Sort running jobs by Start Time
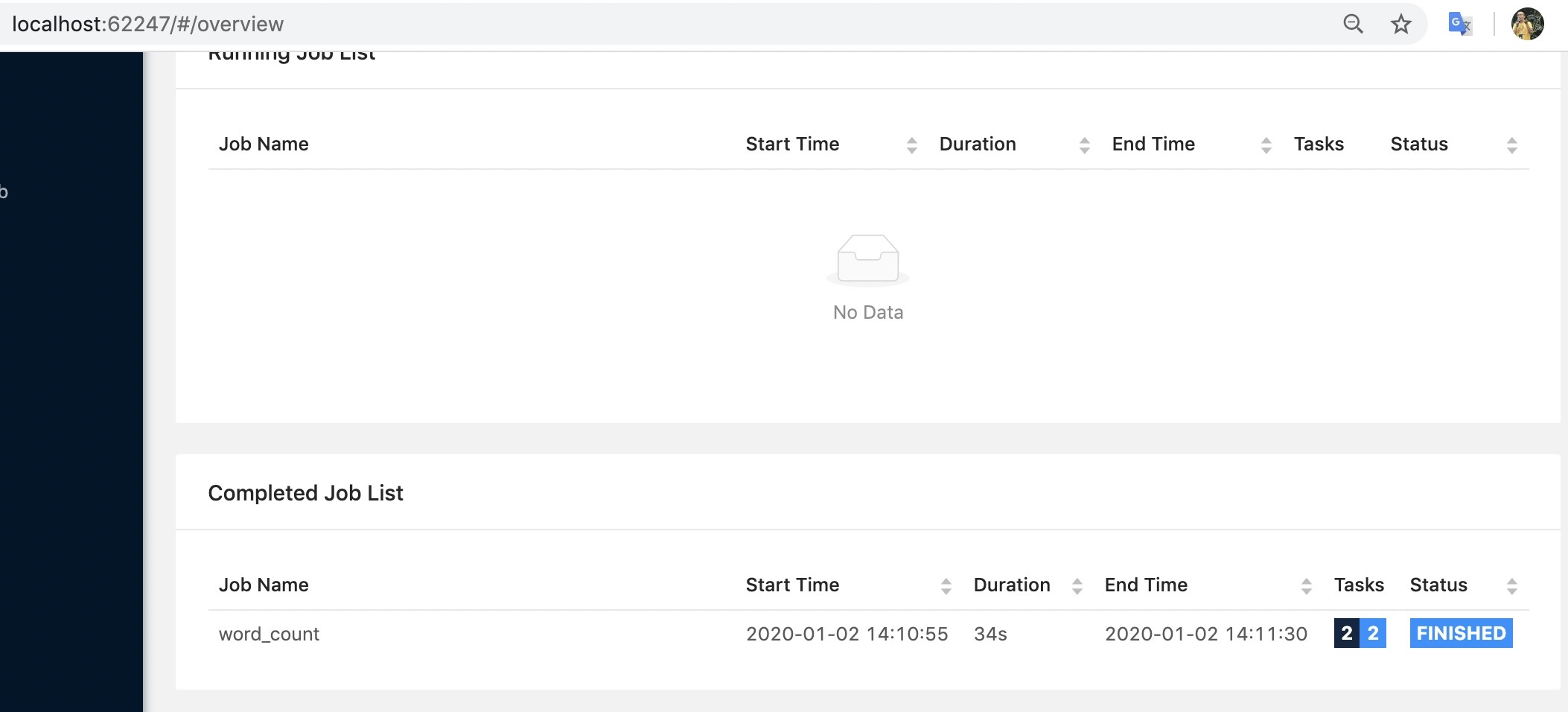 coord(911,144)
